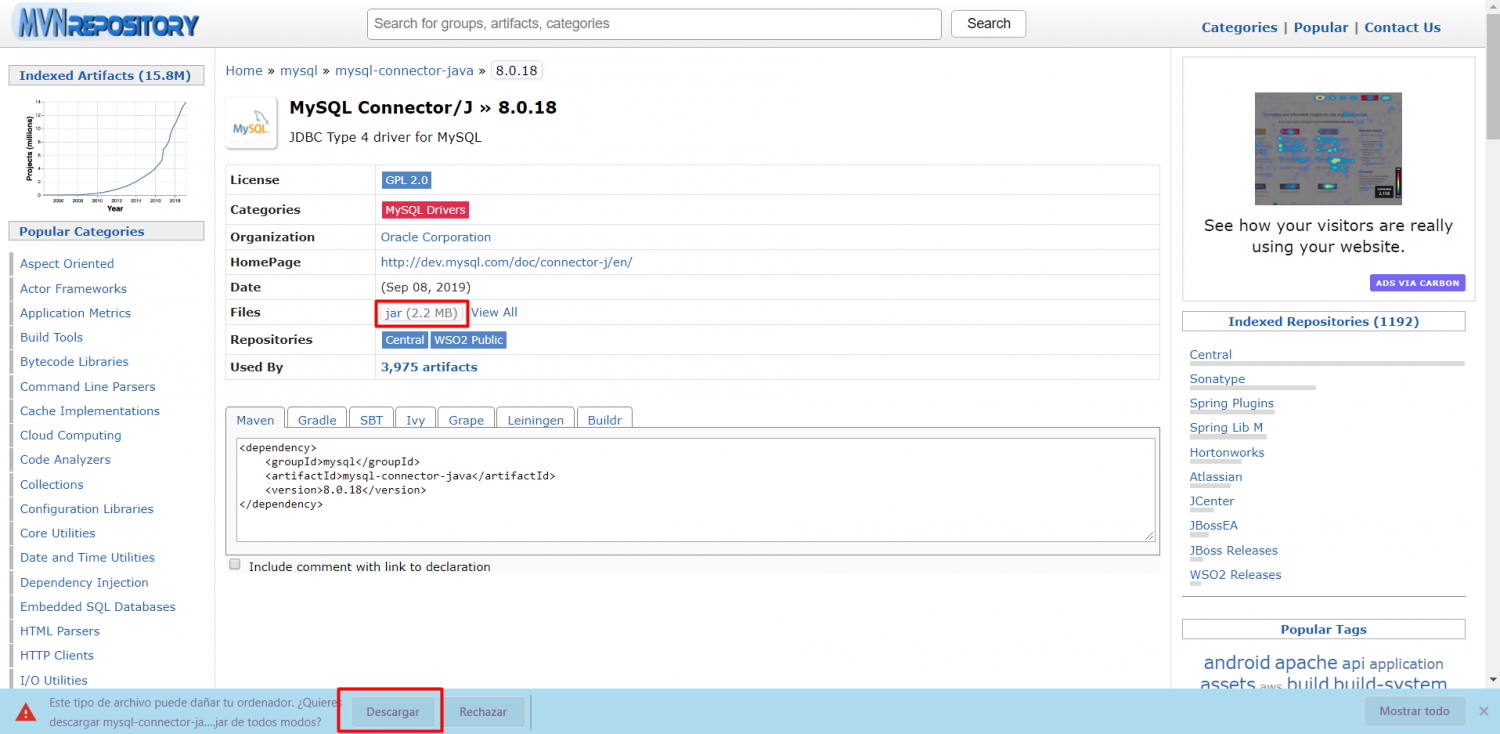Image resolution: width=1500 pixels, height=734 pixels.
Task: Show the Grape dependency tab
Action: click(466, 420)
